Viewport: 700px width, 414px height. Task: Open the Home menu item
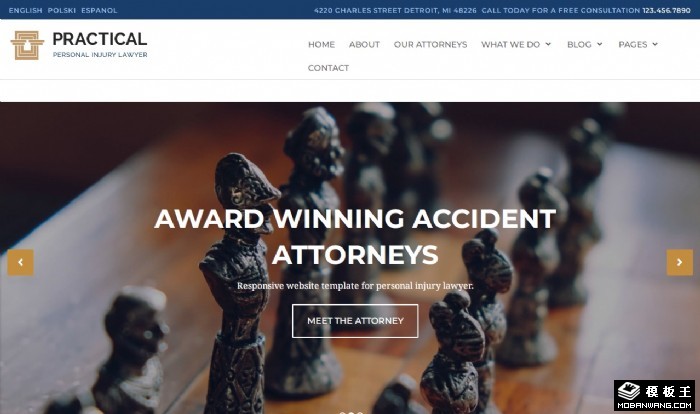[x=321, y=44]
